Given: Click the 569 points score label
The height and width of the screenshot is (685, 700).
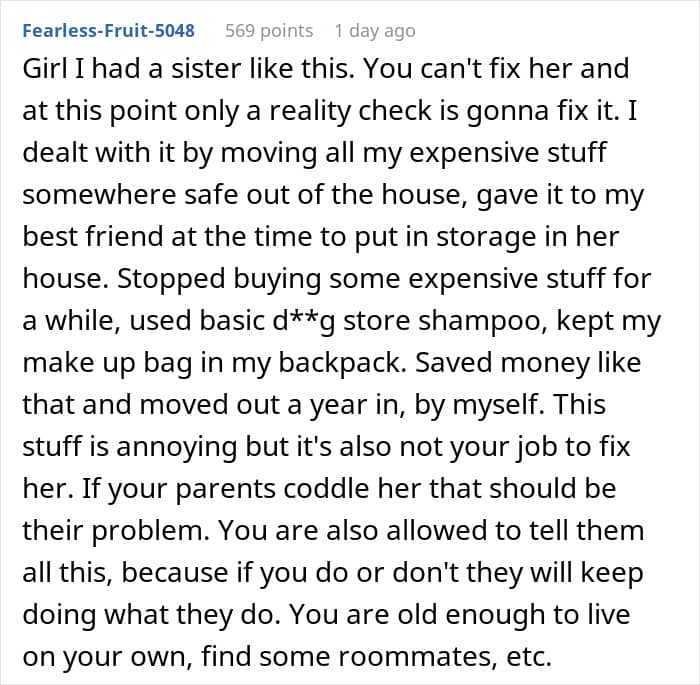Looking at the screenshot, I should [269, 31].
